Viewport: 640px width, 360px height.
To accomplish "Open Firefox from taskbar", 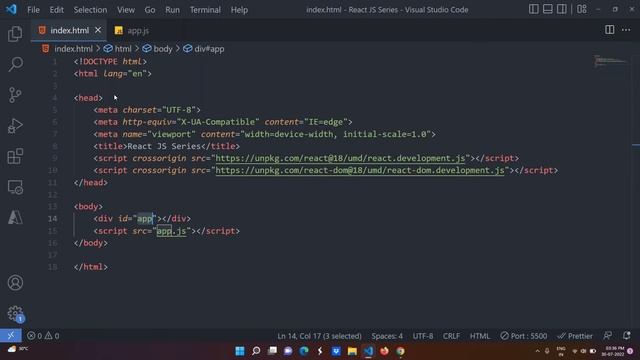I will 384,351.
